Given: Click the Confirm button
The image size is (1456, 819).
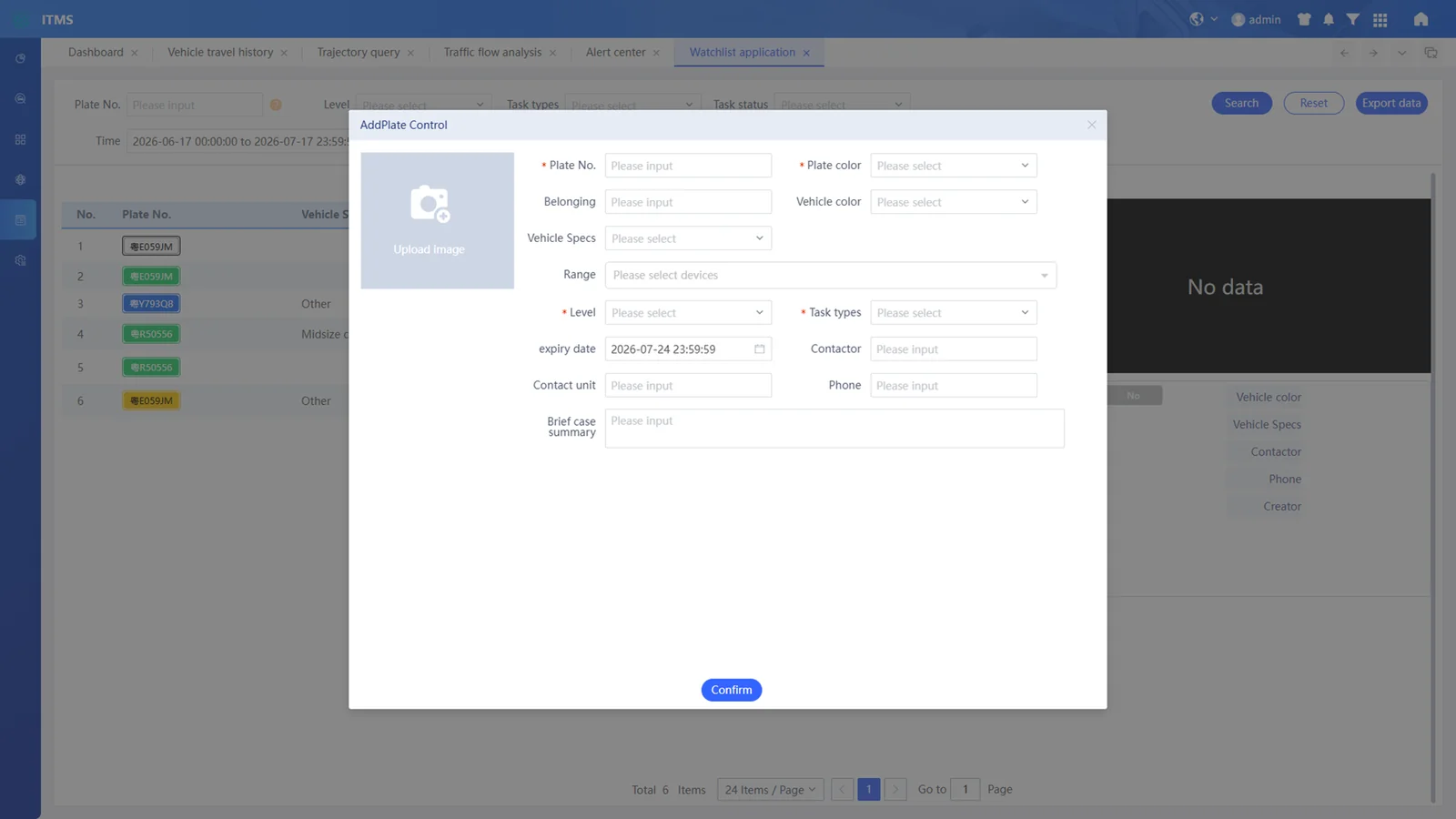Looking at the screenshot, I should (x=732, y=690).
